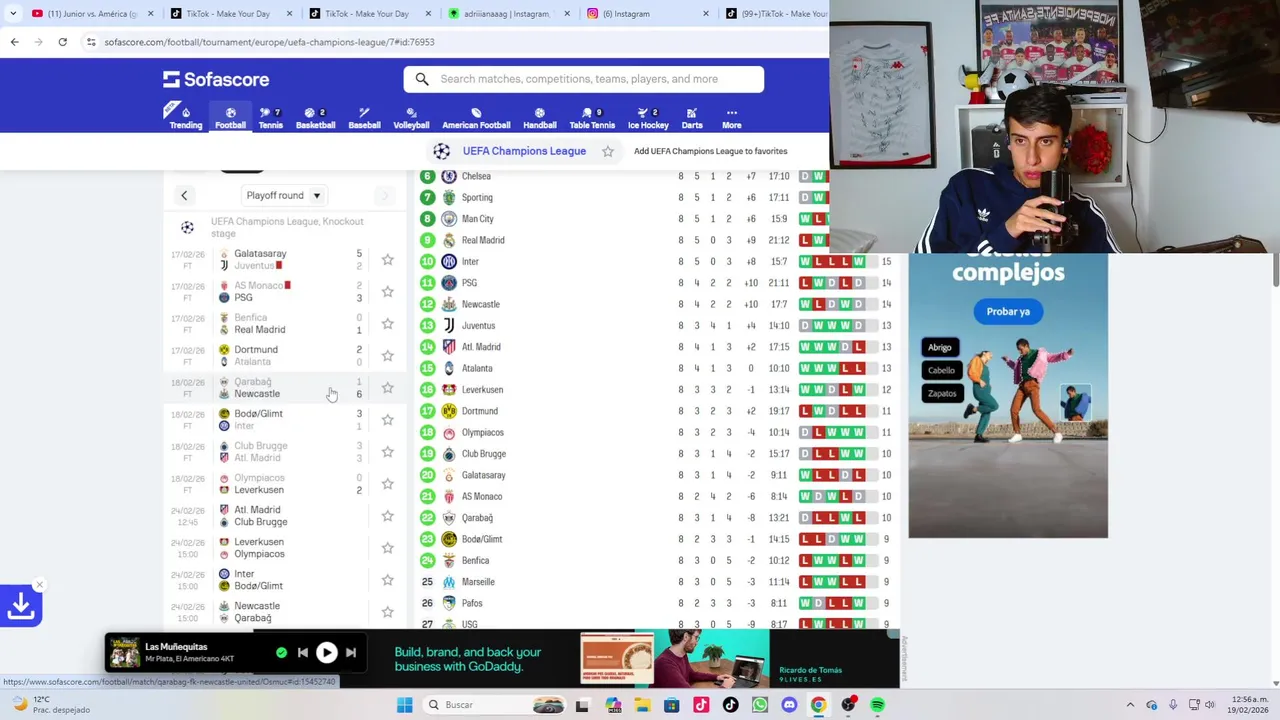
Task: Click the Real Madrid crest in standings
Action: tap(449, 240)
